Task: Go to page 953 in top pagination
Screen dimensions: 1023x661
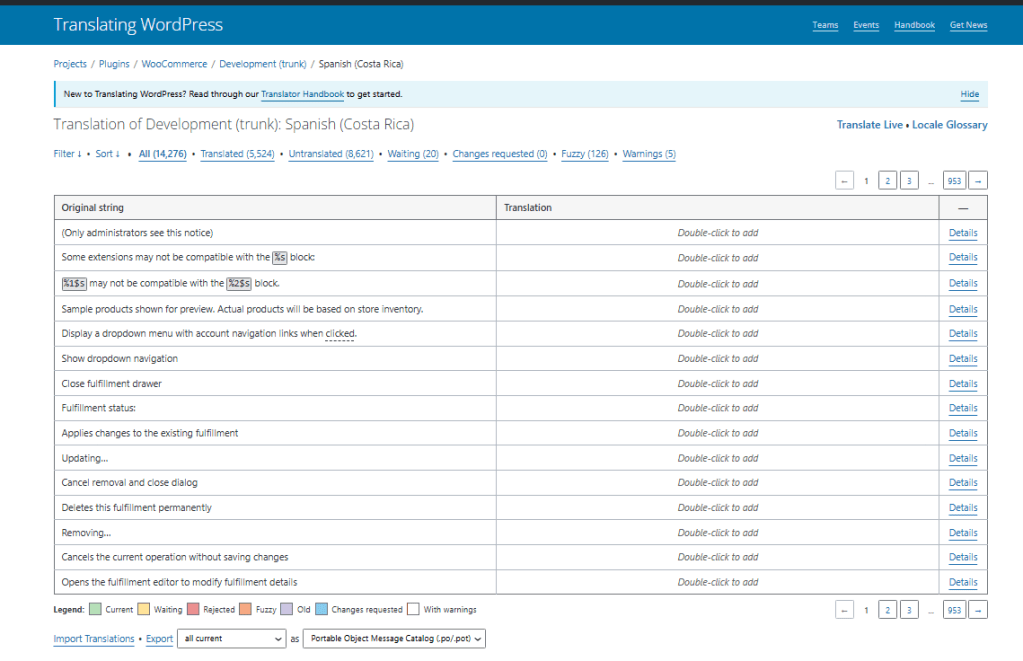Action: coord(954,181)
